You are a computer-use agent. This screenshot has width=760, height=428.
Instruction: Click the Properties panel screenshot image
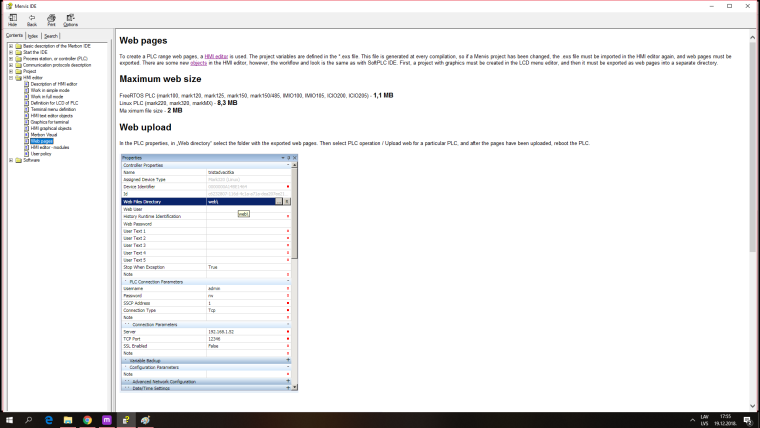click(209, 272)
